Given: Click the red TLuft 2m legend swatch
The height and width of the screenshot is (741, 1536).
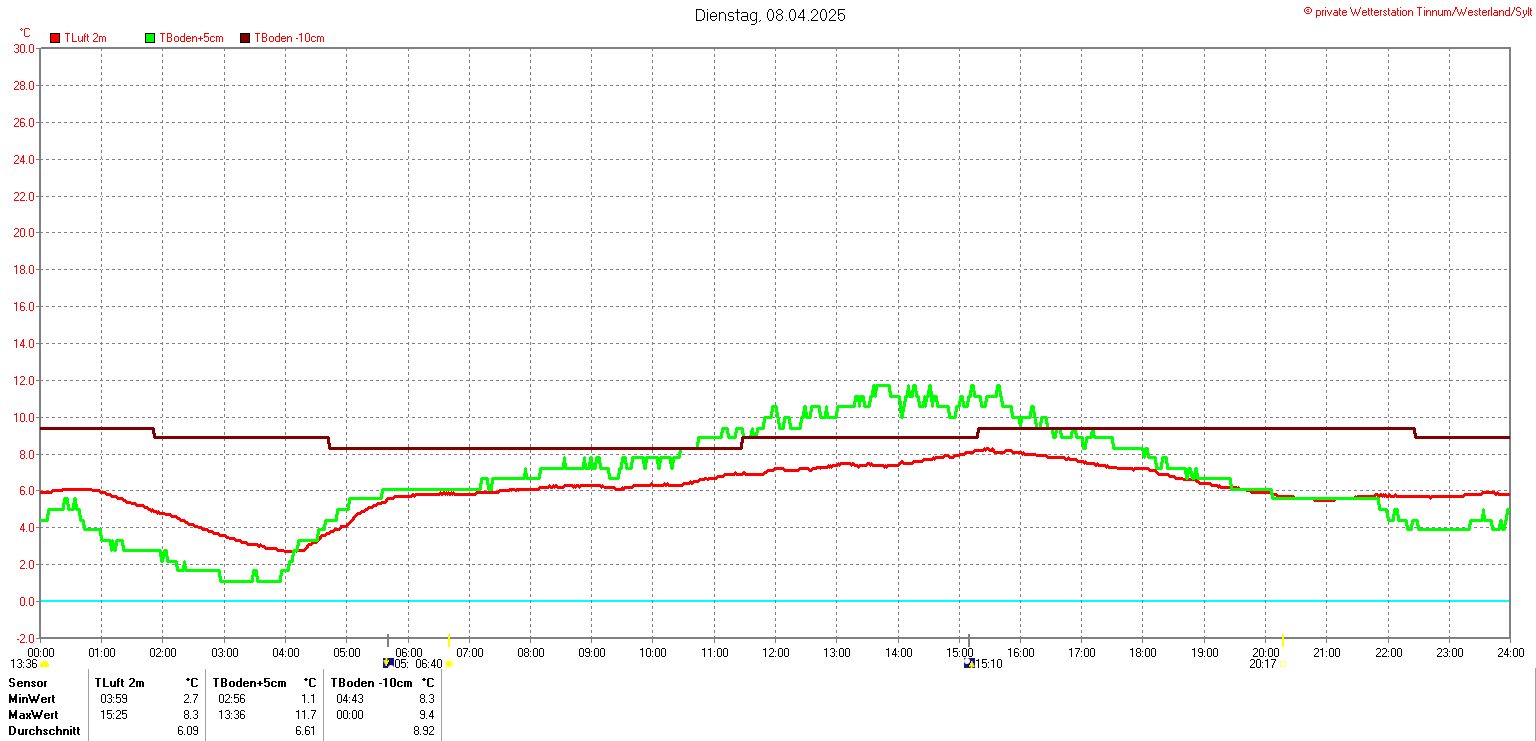Looking at the screenshot, I should (x=55, y=38).
